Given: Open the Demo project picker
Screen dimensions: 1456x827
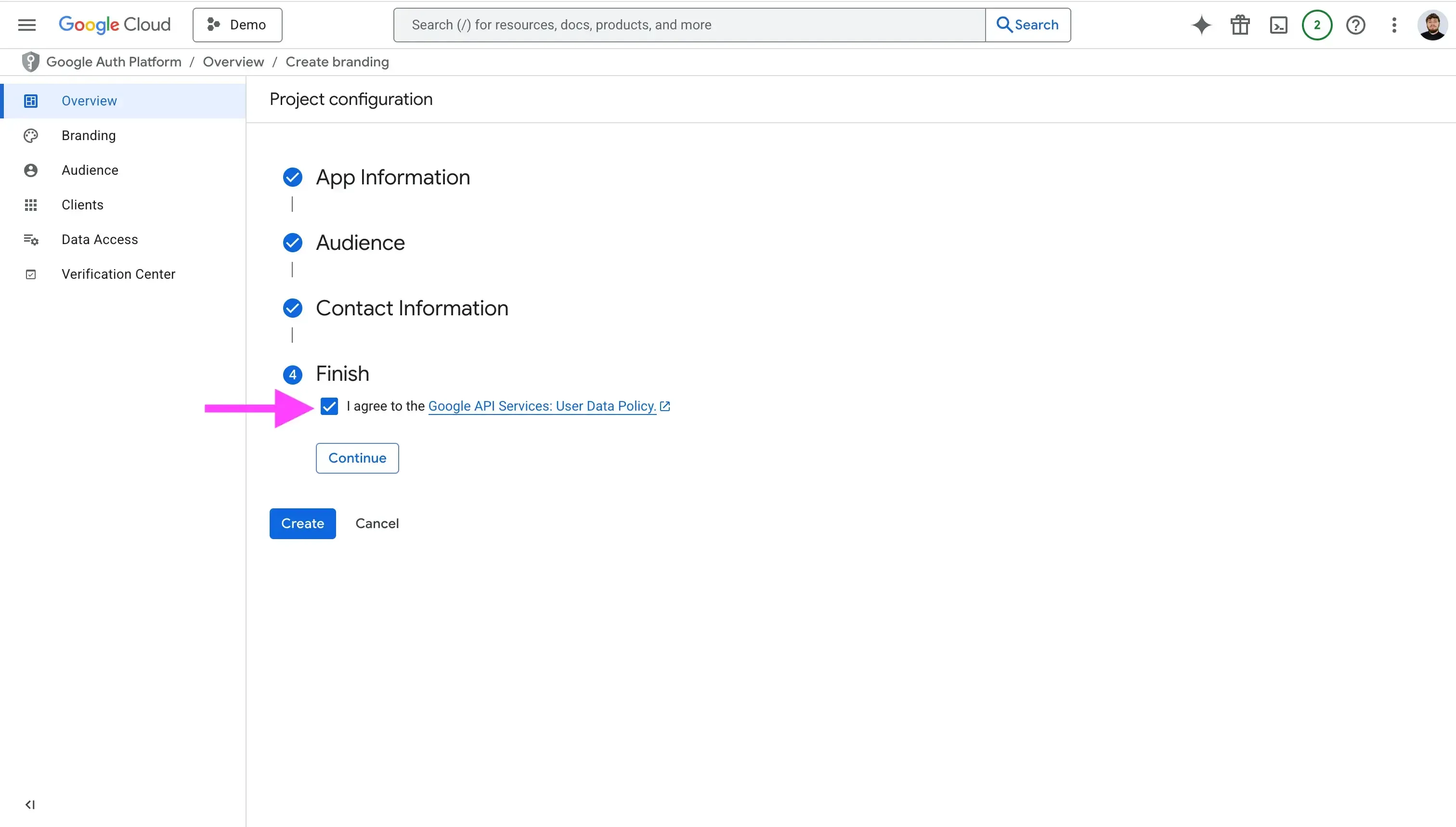Looking at the screenshot, I should pyautogui.click(x=237, y=25).
